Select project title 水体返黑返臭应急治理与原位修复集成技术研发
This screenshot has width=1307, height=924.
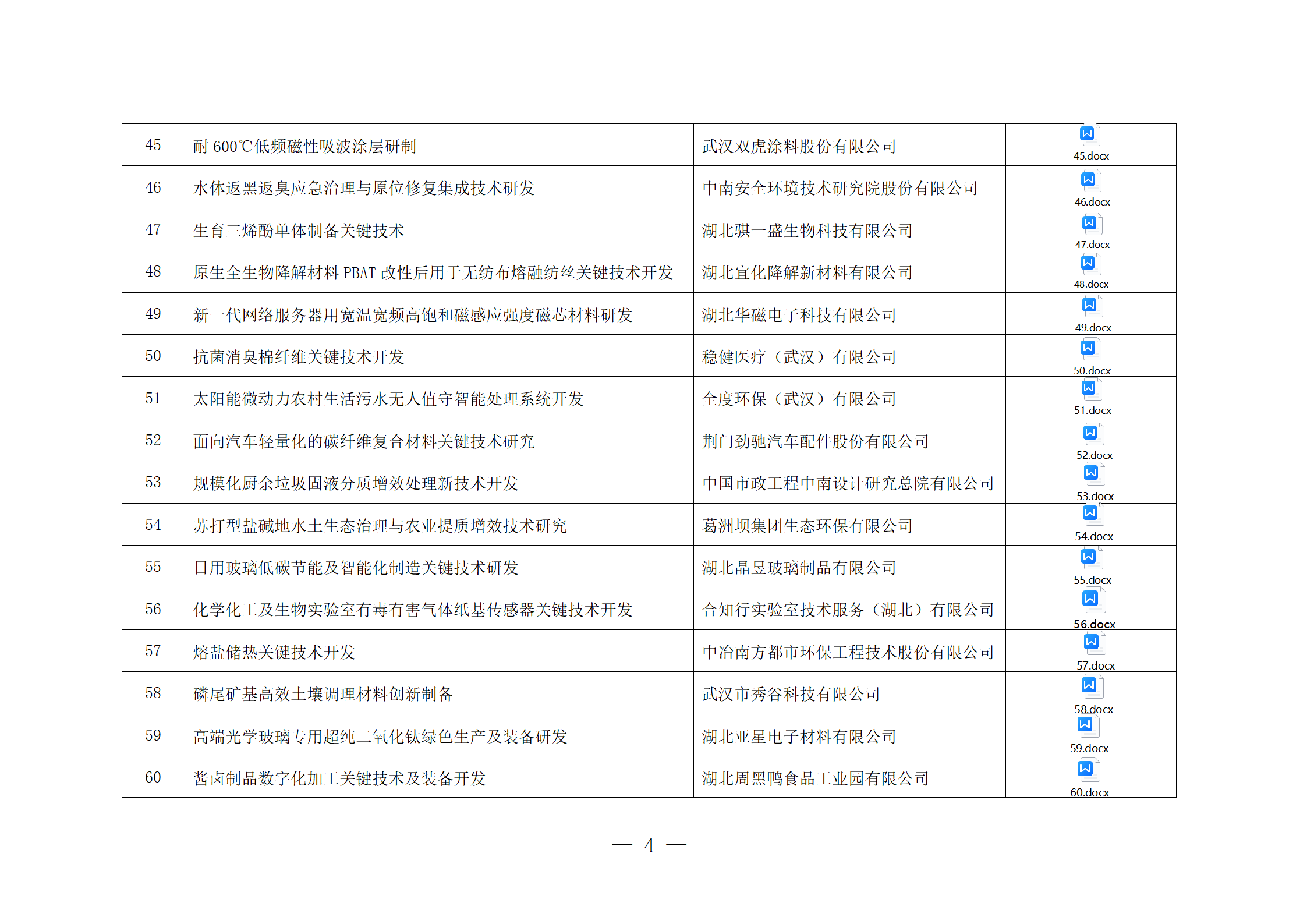pos(364,188)
